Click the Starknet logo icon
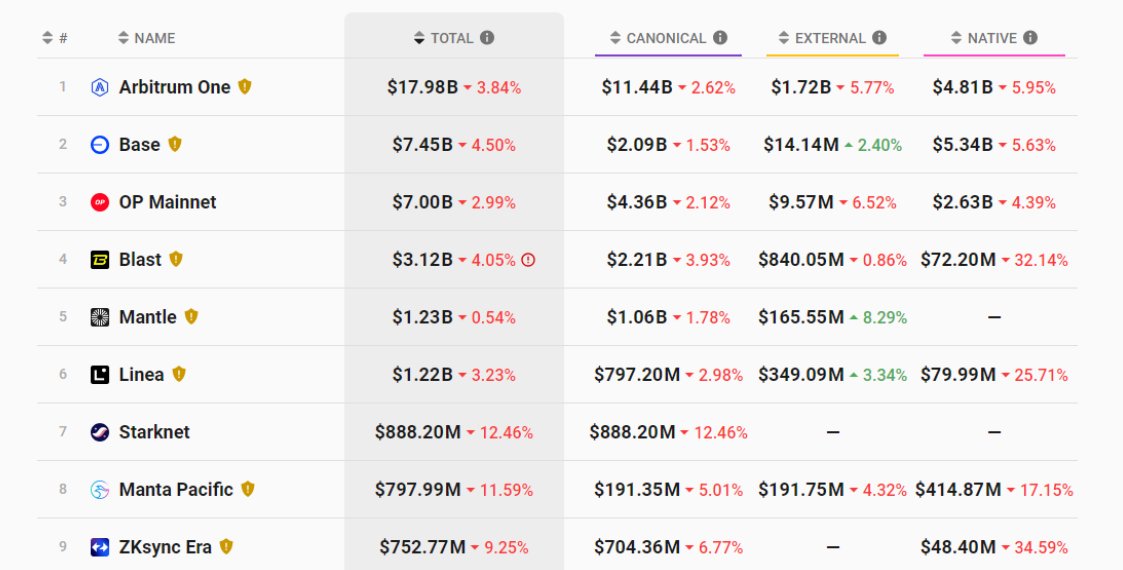The height and width of the screenshot is (570, 1123). coord(100,432)
